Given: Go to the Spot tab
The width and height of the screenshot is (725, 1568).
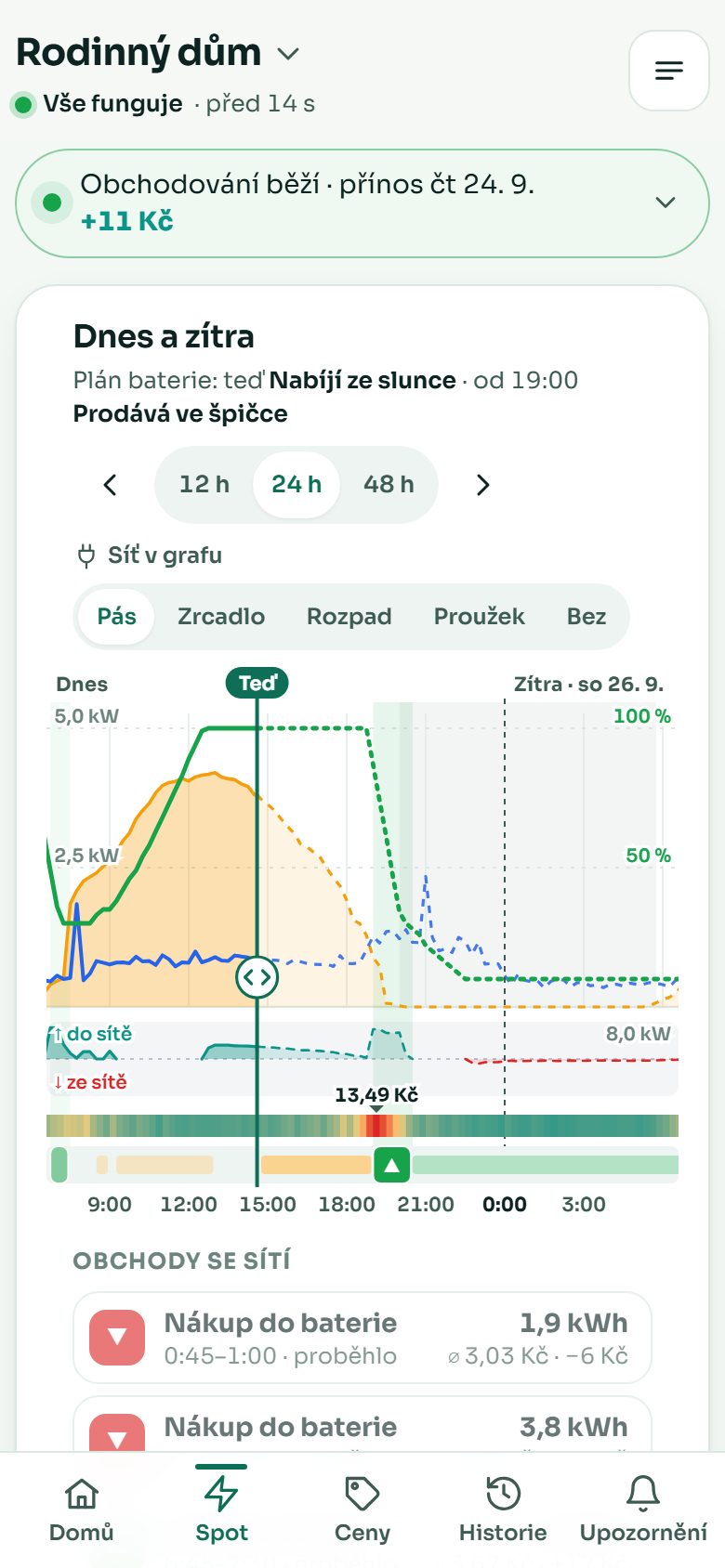Looking at the screenshot, I should (221, 1510).
